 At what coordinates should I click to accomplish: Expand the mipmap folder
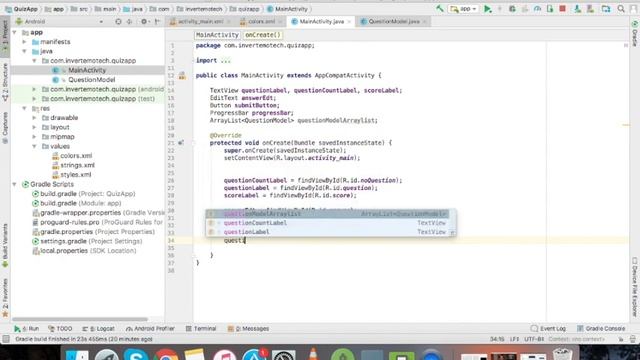pyautogui.click(x=34, y=136)
